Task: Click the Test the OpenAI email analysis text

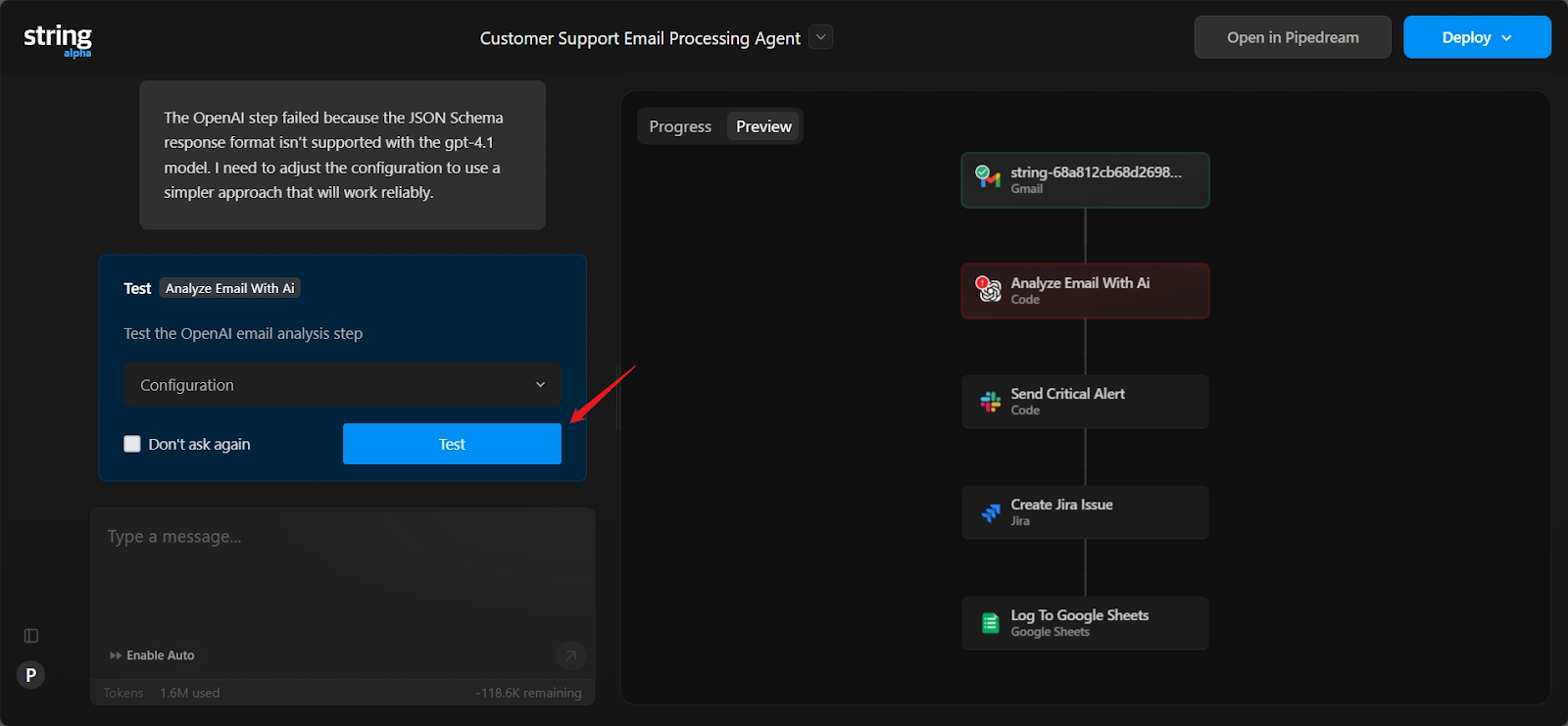Action: 243,333
